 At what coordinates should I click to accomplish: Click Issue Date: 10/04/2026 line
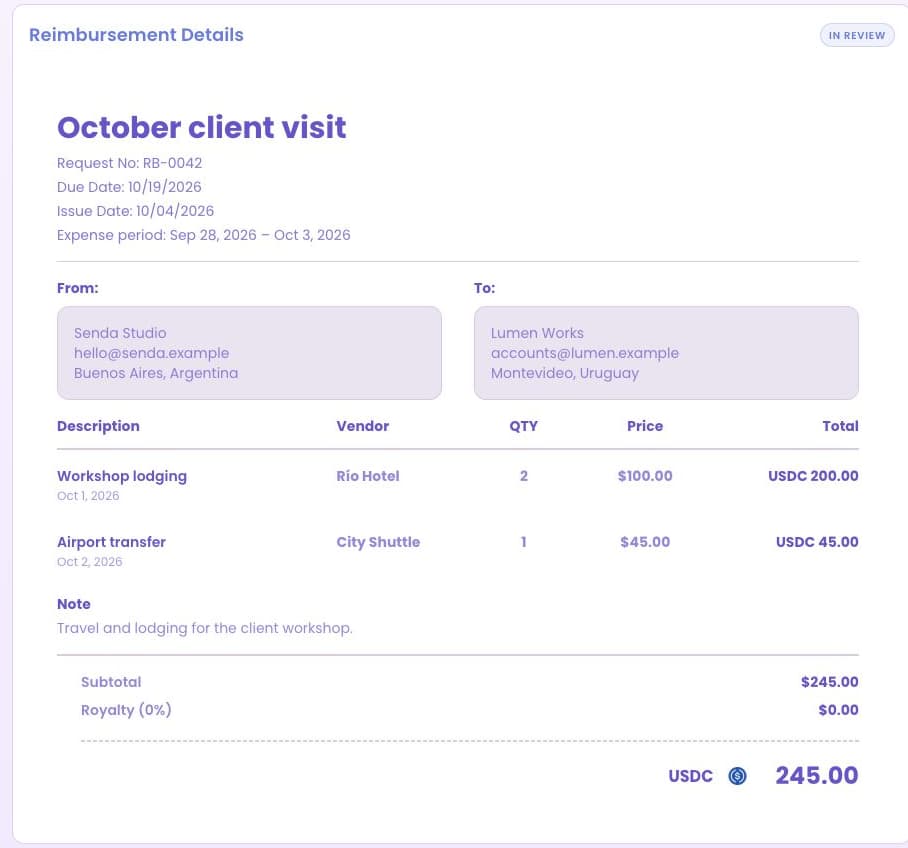tap(136, 211)
